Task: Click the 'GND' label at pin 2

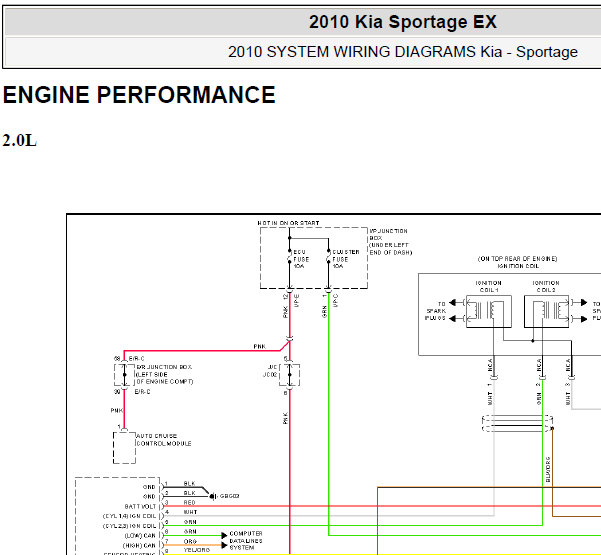Action: (149, 496)
